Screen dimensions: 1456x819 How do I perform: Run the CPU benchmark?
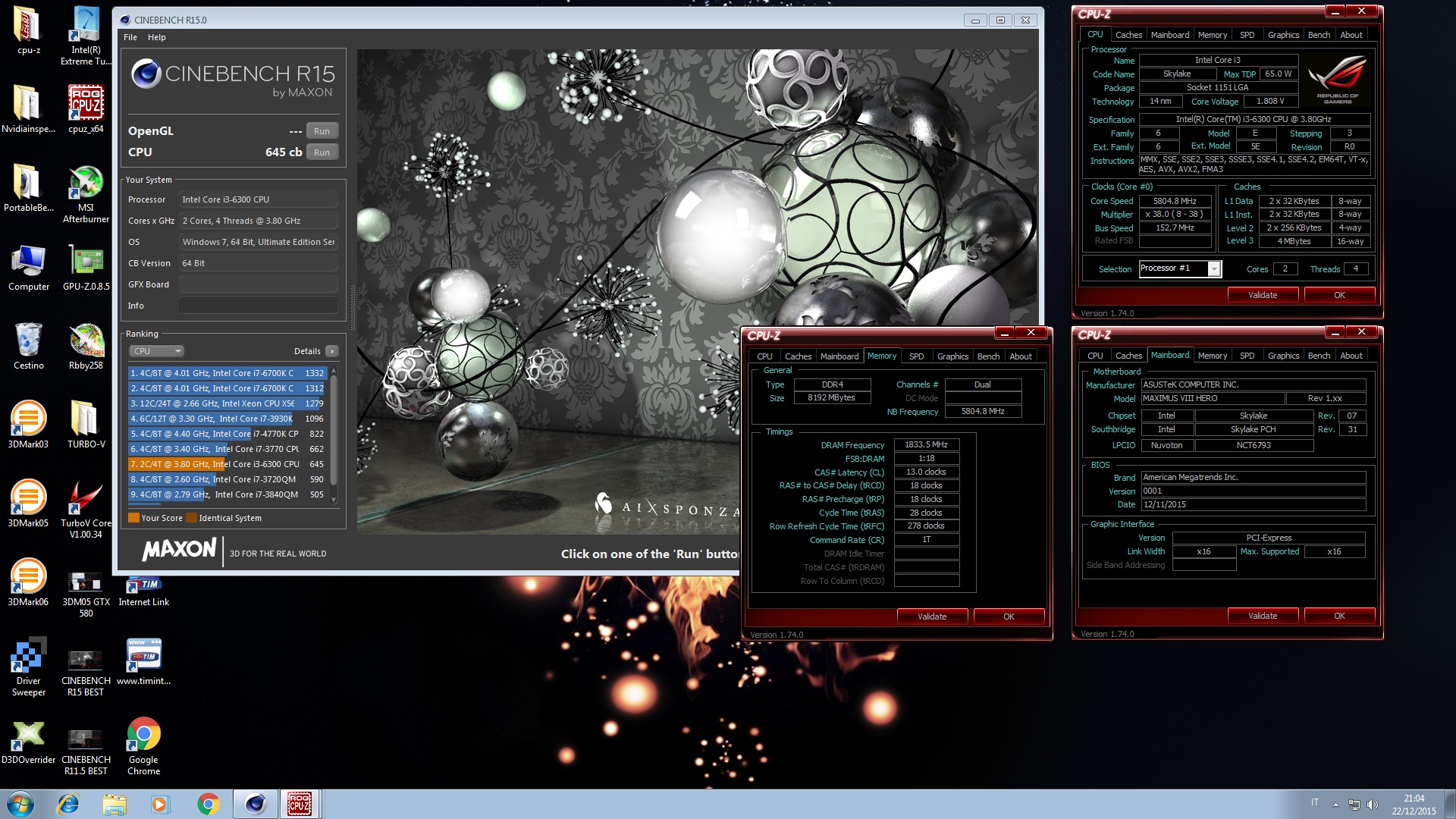(x=322, y=152)
